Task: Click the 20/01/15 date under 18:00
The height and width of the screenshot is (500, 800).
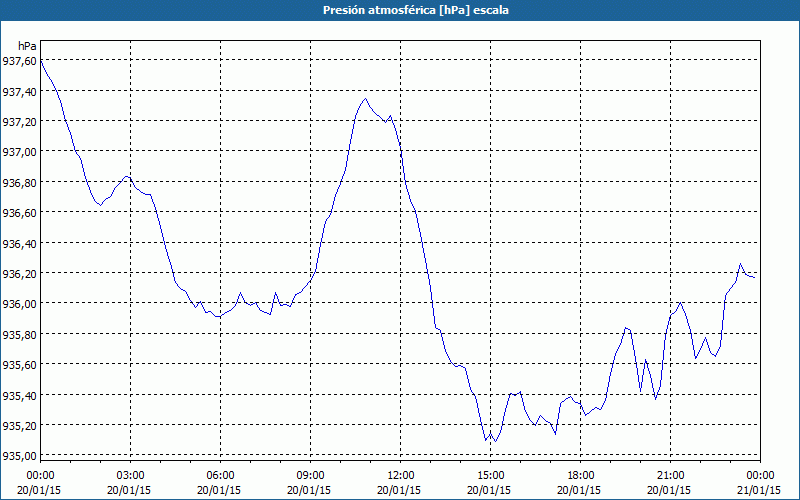Action: pyautogui.click(x=579, y=490)
